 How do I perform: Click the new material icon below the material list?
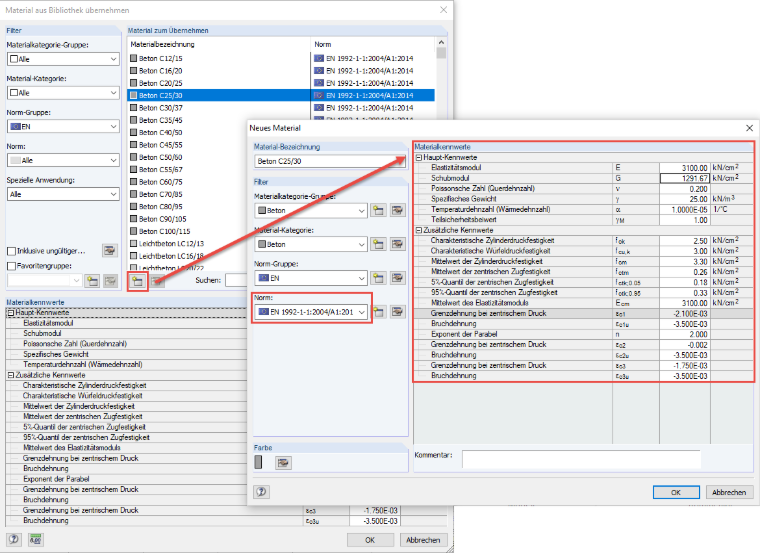(138, 281)
